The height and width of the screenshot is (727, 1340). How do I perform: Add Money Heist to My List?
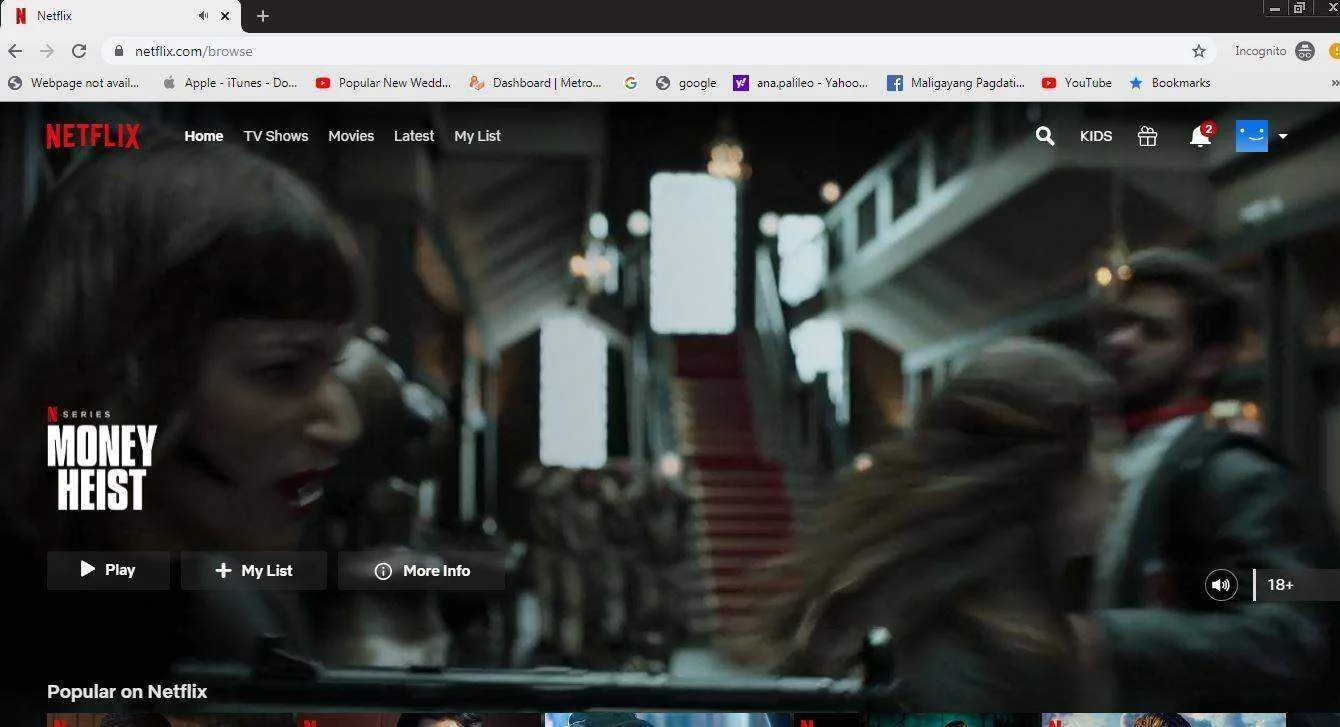254,570
